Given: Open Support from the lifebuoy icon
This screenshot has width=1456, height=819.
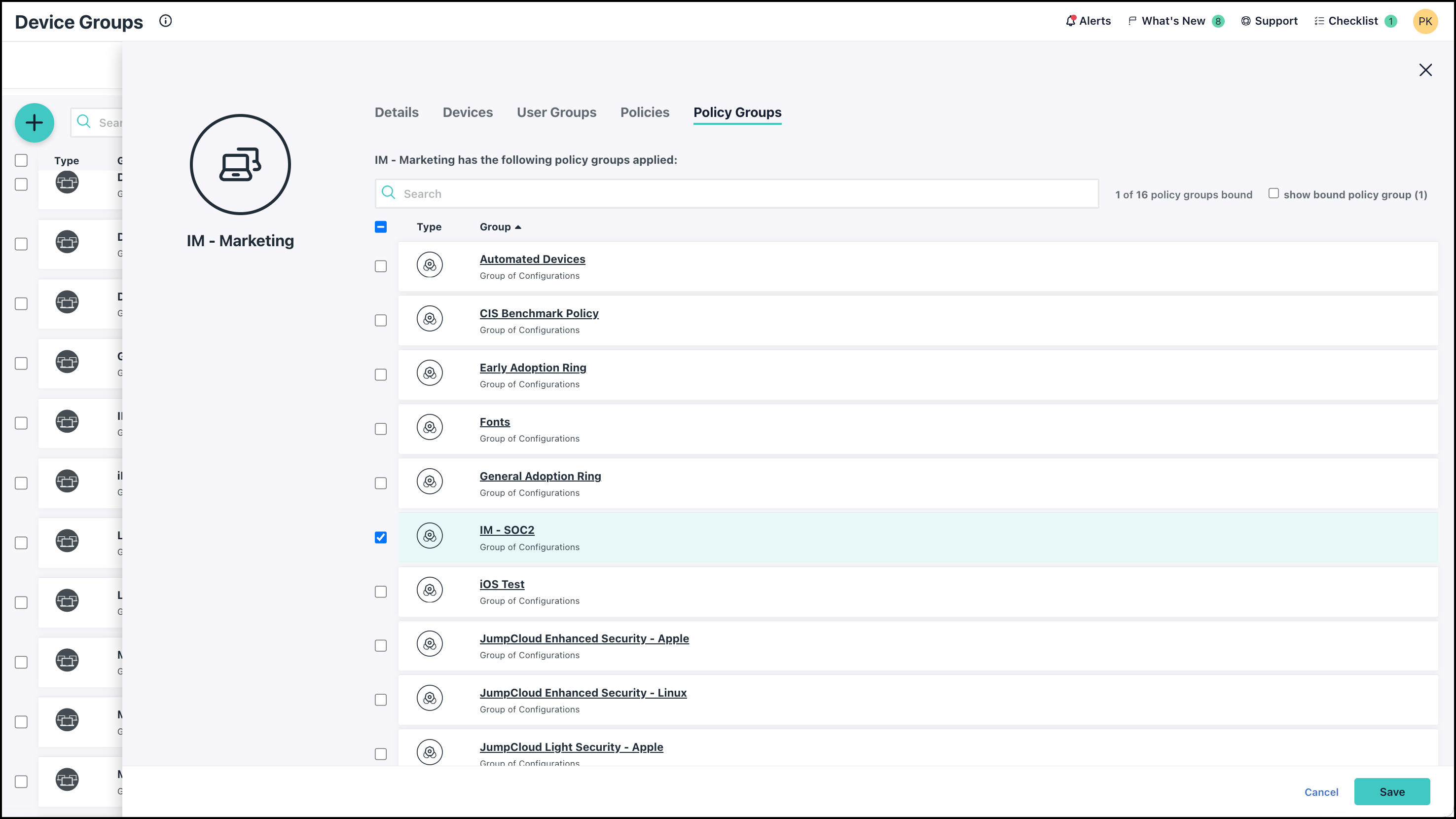Looking at the screenshot, I should [1246, 21].
